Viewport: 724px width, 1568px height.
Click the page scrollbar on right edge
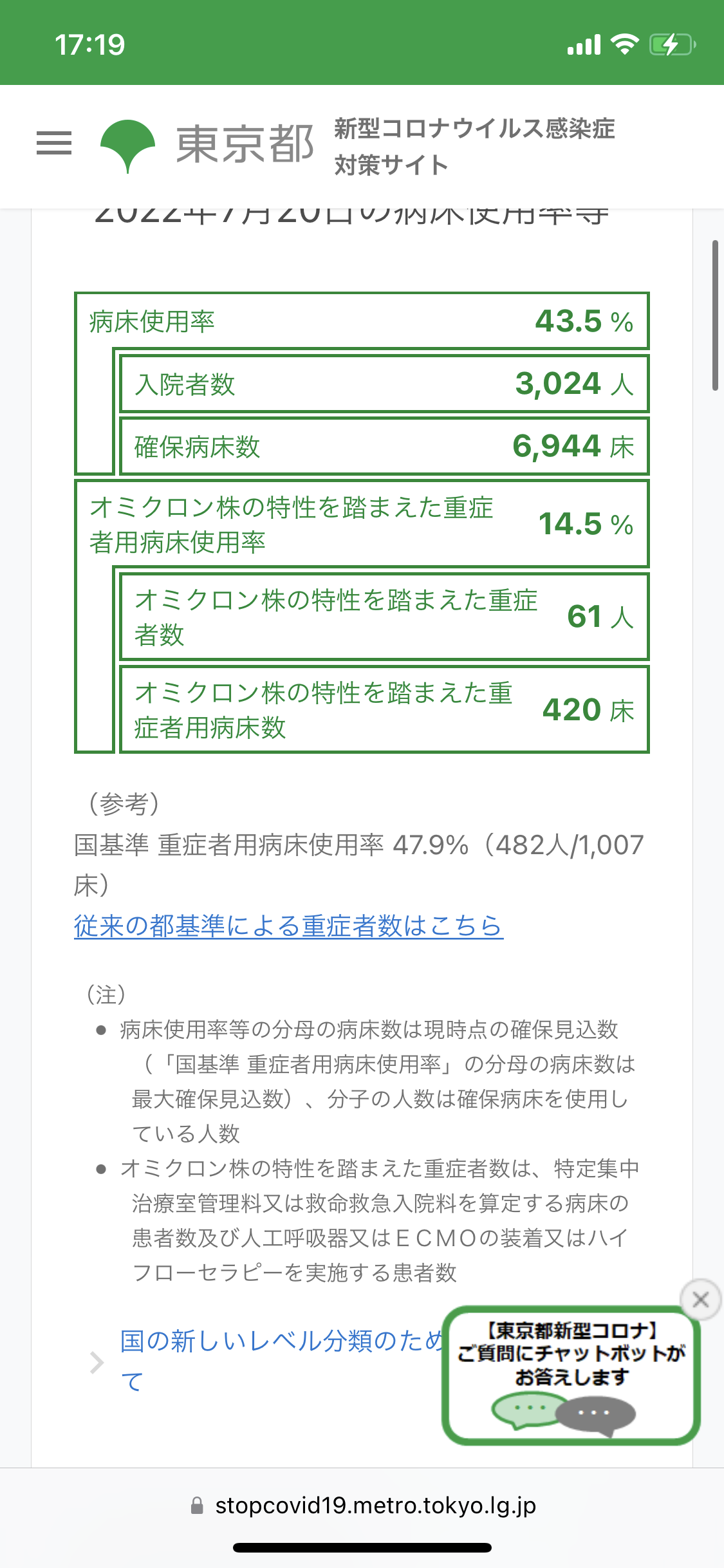click(x=715, y=315)
